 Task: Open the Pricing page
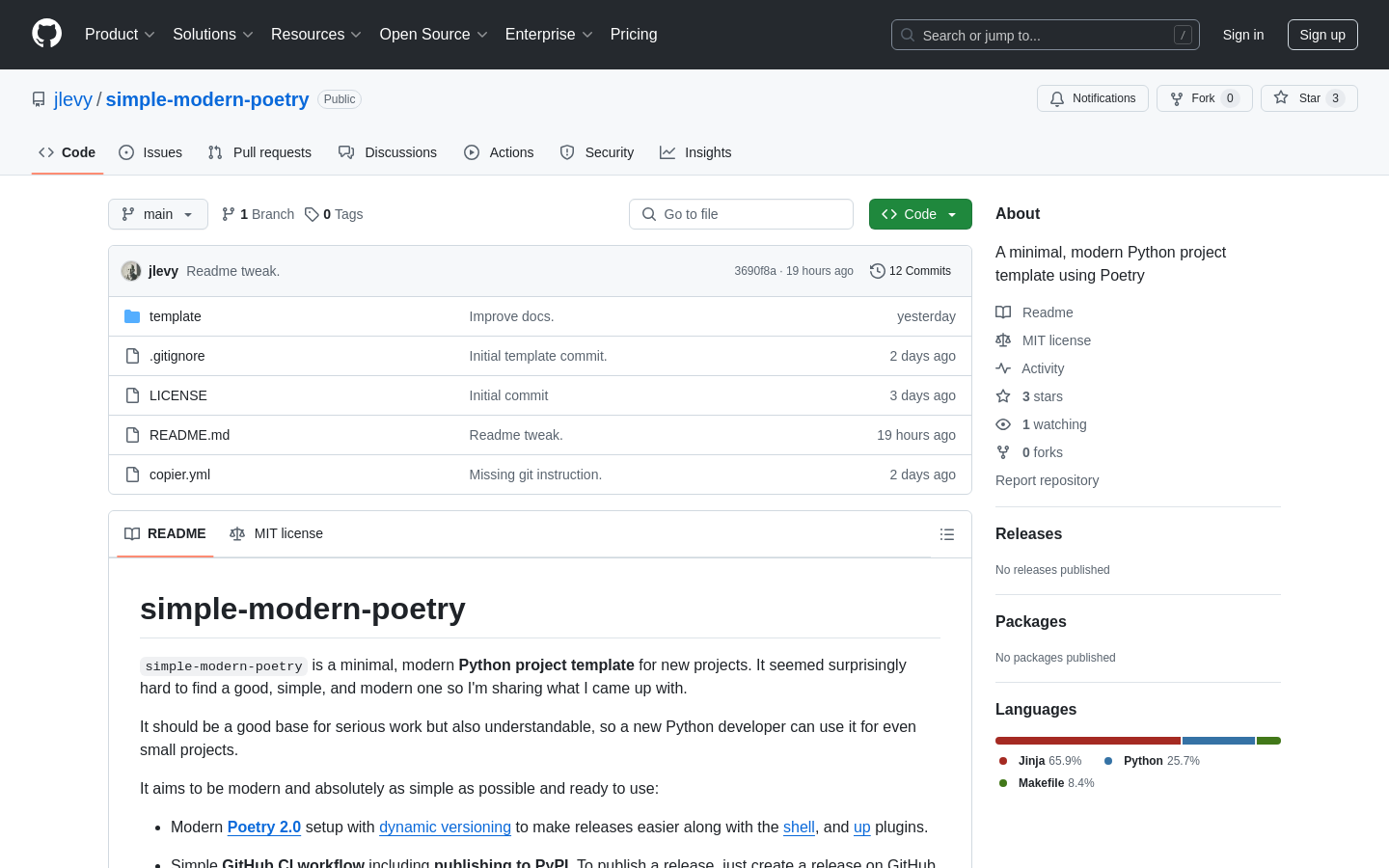(634, 34)
